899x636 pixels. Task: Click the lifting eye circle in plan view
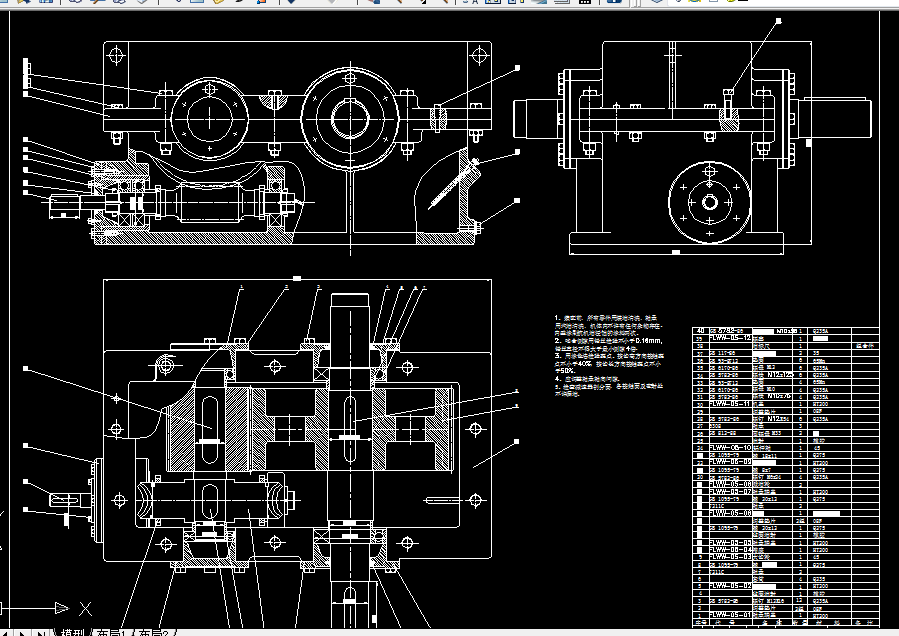[x=166, y=364]
